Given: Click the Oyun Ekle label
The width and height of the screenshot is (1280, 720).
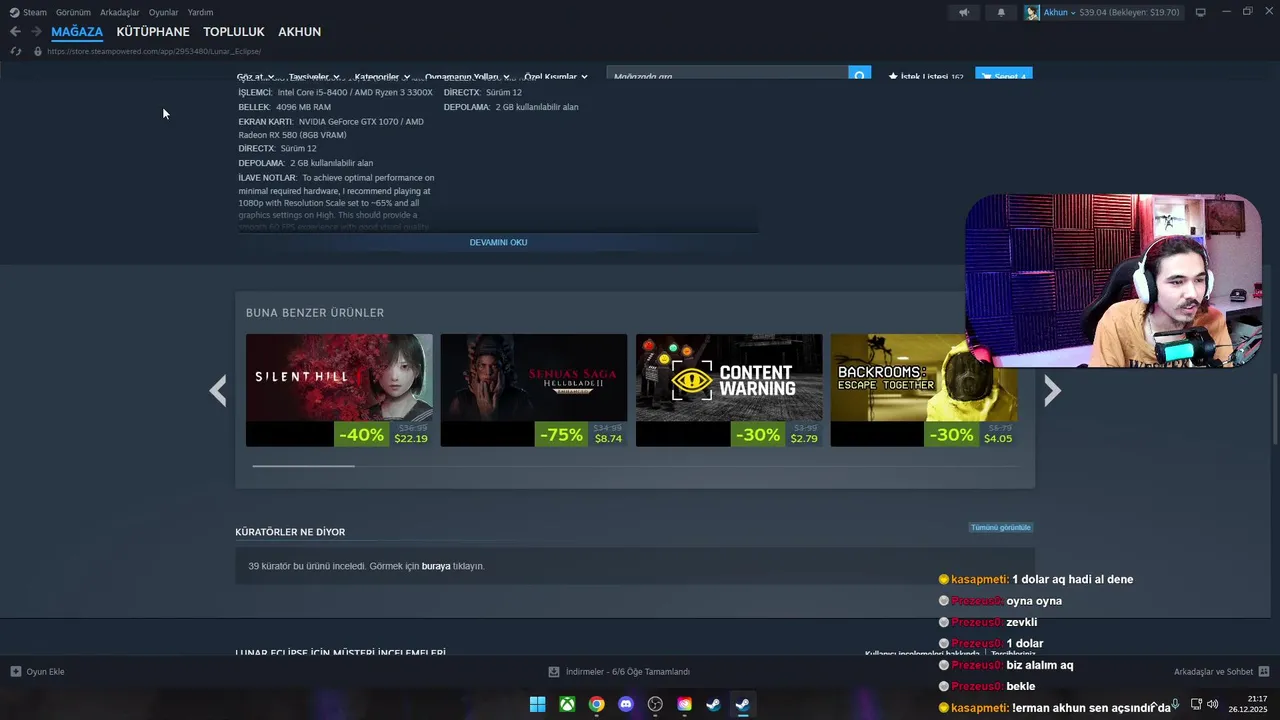Looking at the screenshot, I should 45,672.
